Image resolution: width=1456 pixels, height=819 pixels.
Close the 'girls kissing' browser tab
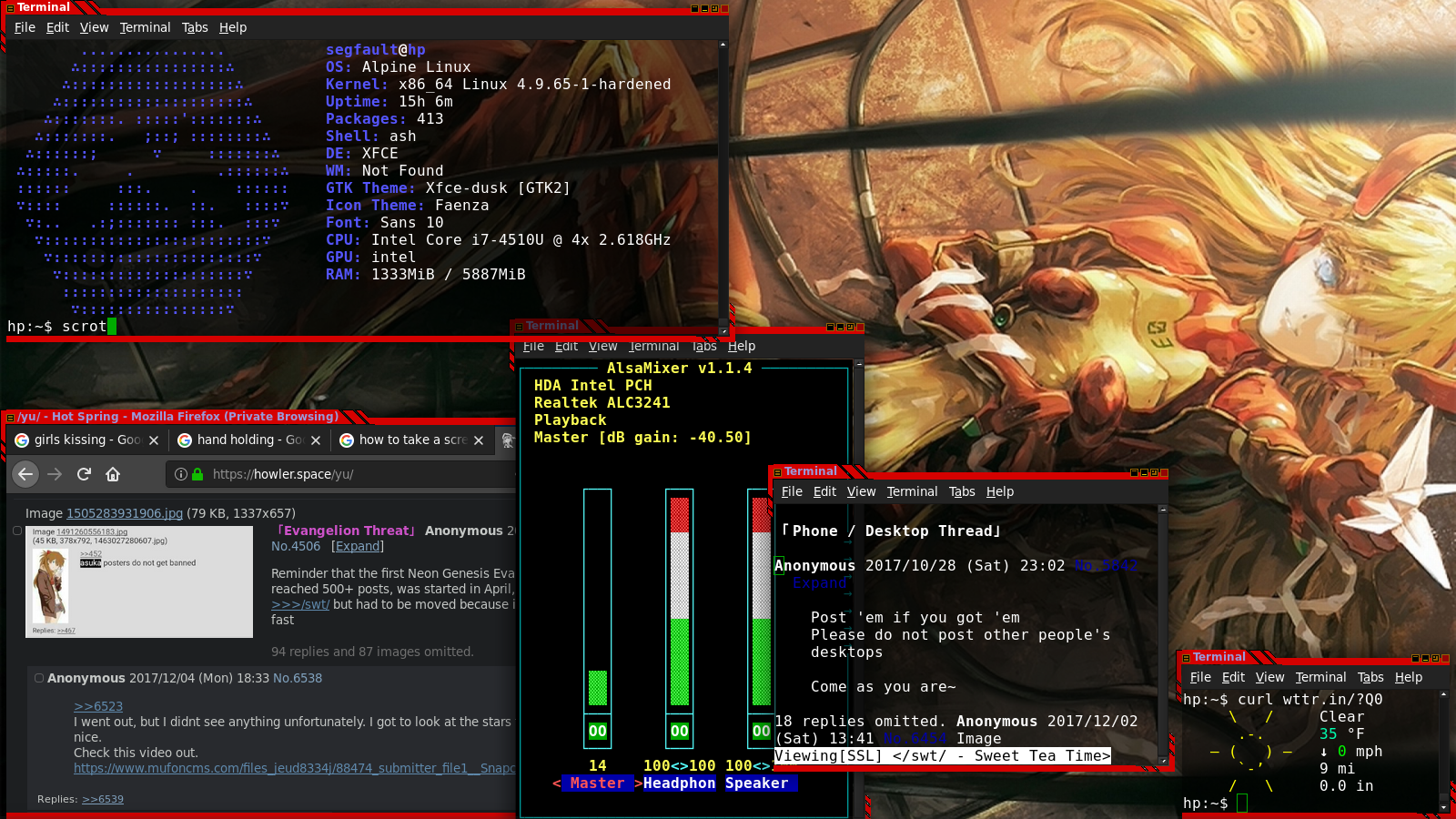click(x=154, y=440)
